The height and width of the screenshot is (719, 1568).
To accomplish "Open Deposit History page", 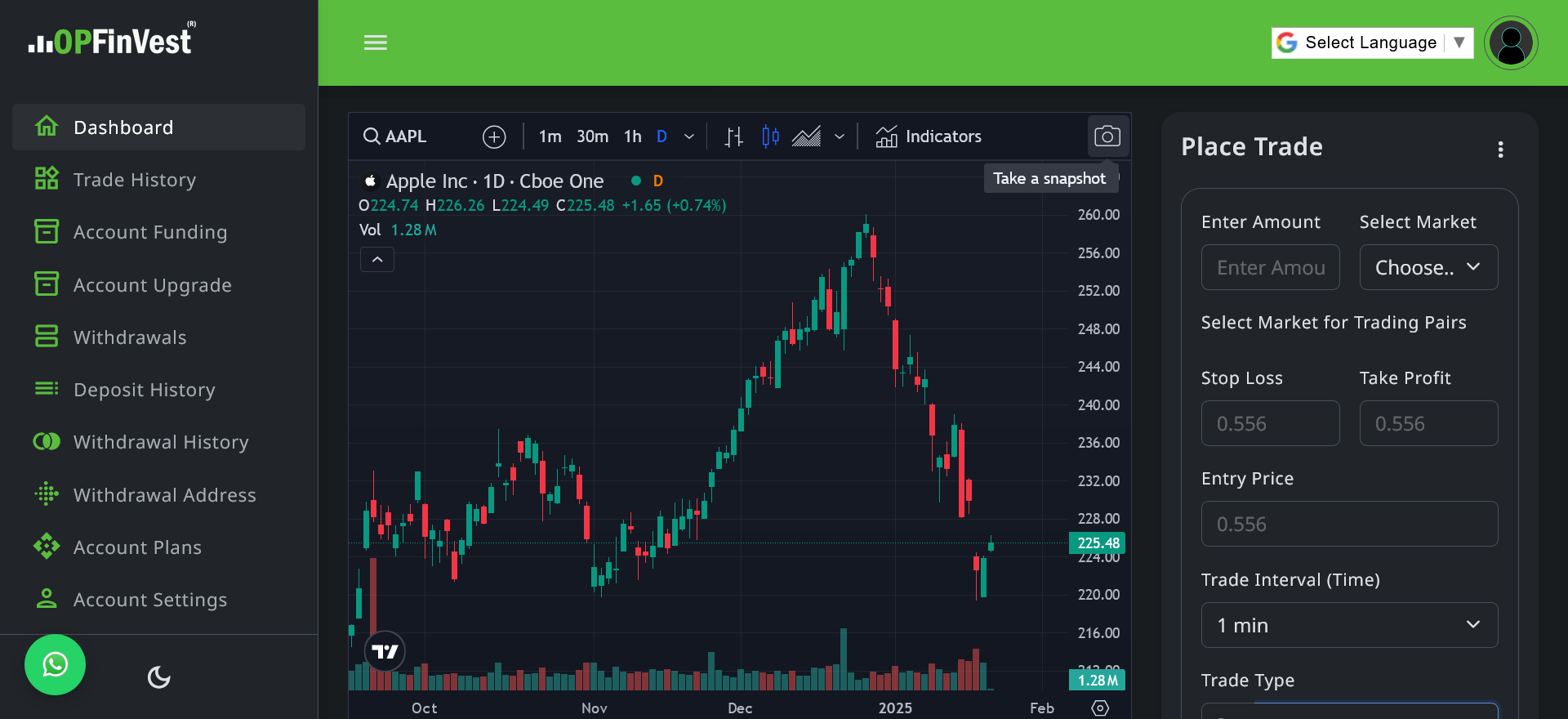I will pyautogui.click(x=158, y=390).
